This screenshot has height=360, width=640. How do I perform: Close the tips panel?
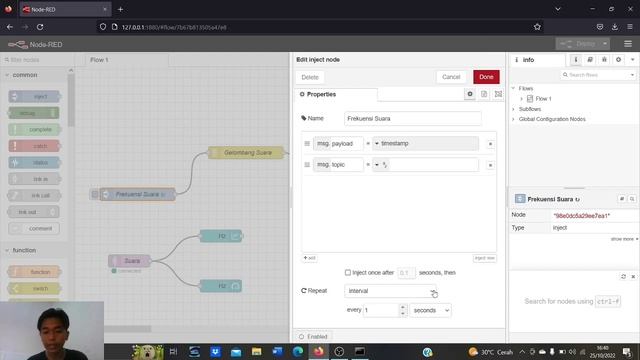[x=633, y=277]
